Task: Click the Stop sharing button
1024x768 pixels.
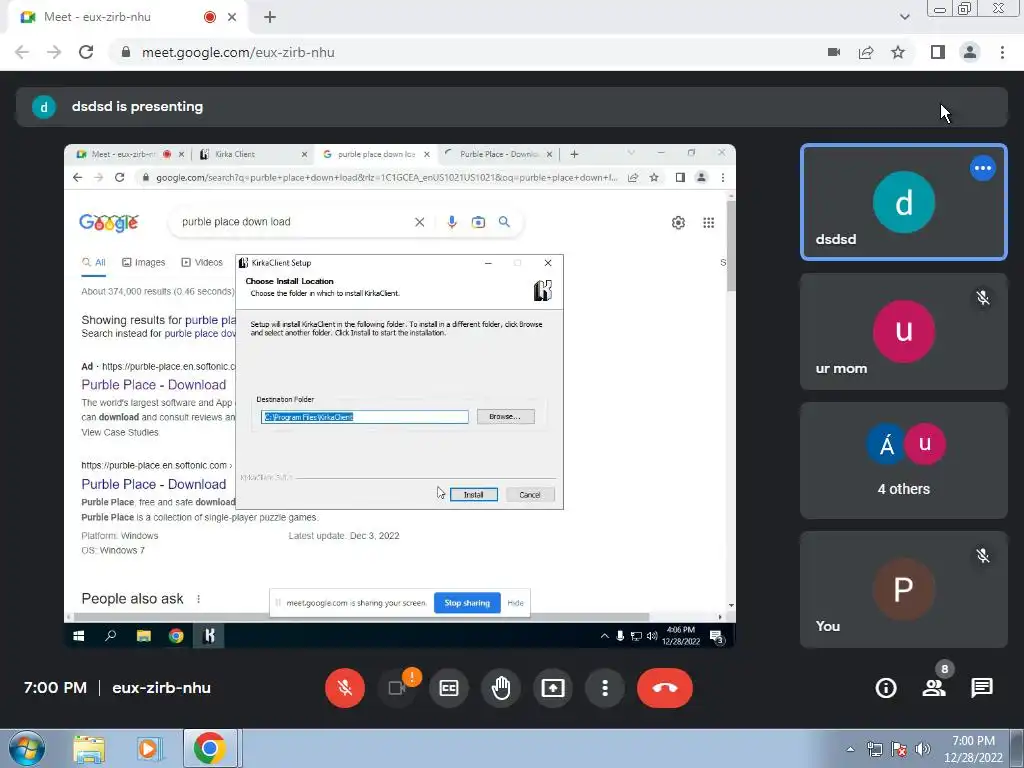Action: (x=467, y=603)
